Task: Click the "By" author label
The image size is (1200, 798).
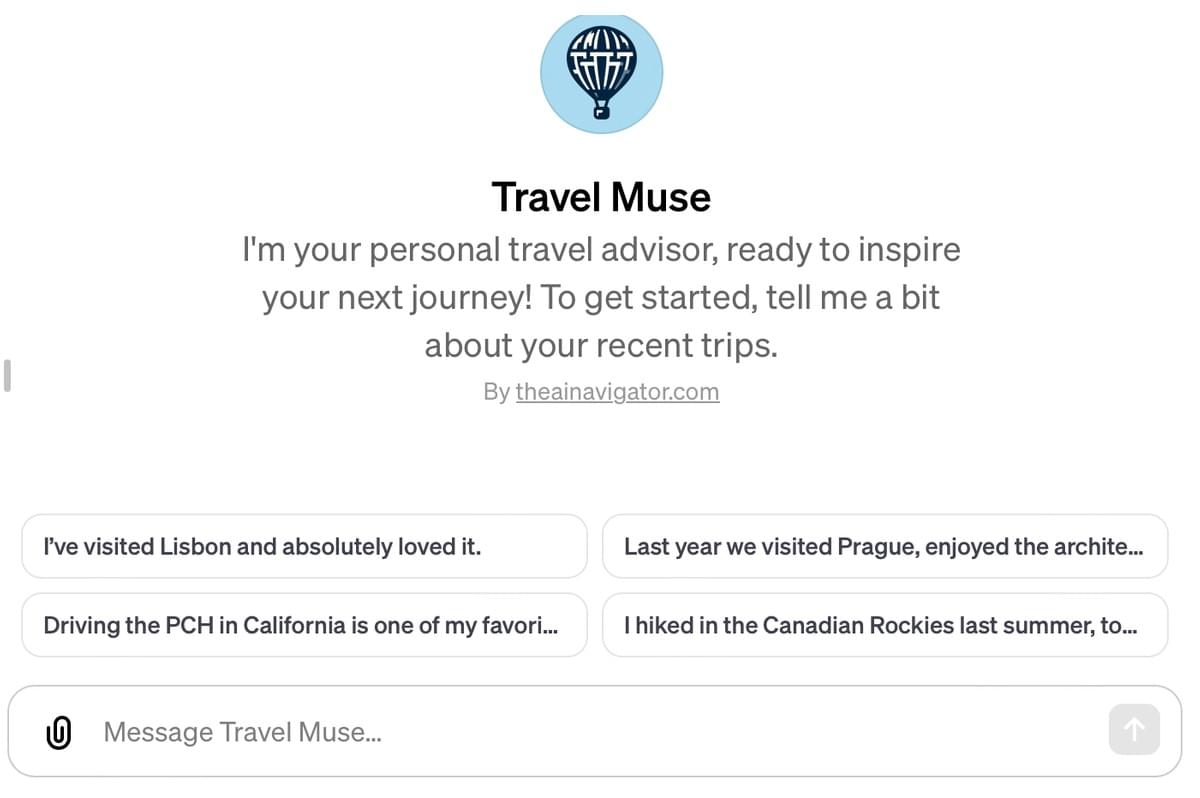Action: [496, 392]
